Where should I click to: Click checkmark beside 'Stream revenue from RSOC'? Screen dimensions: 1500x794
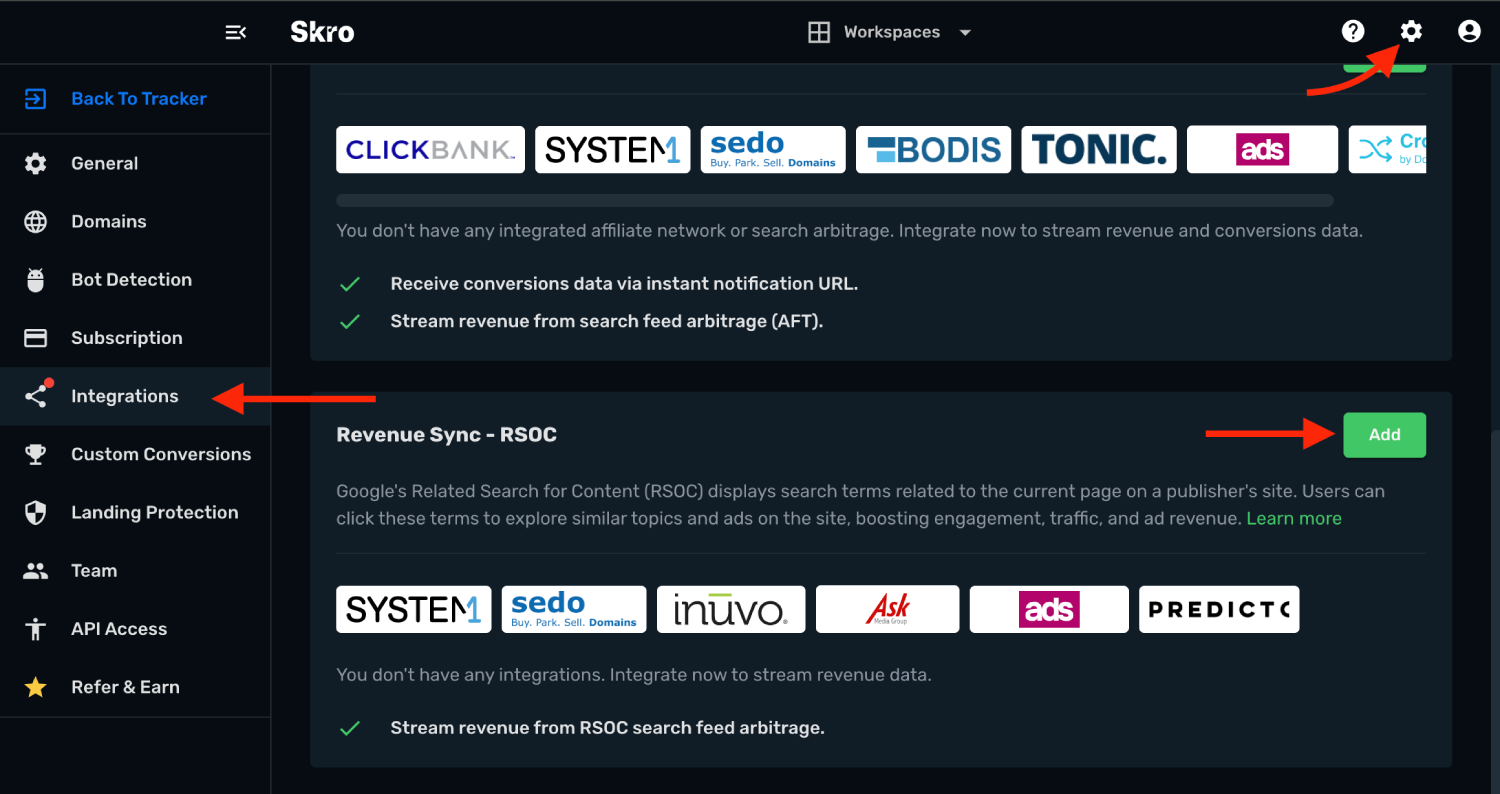click(x=350, y=729)
